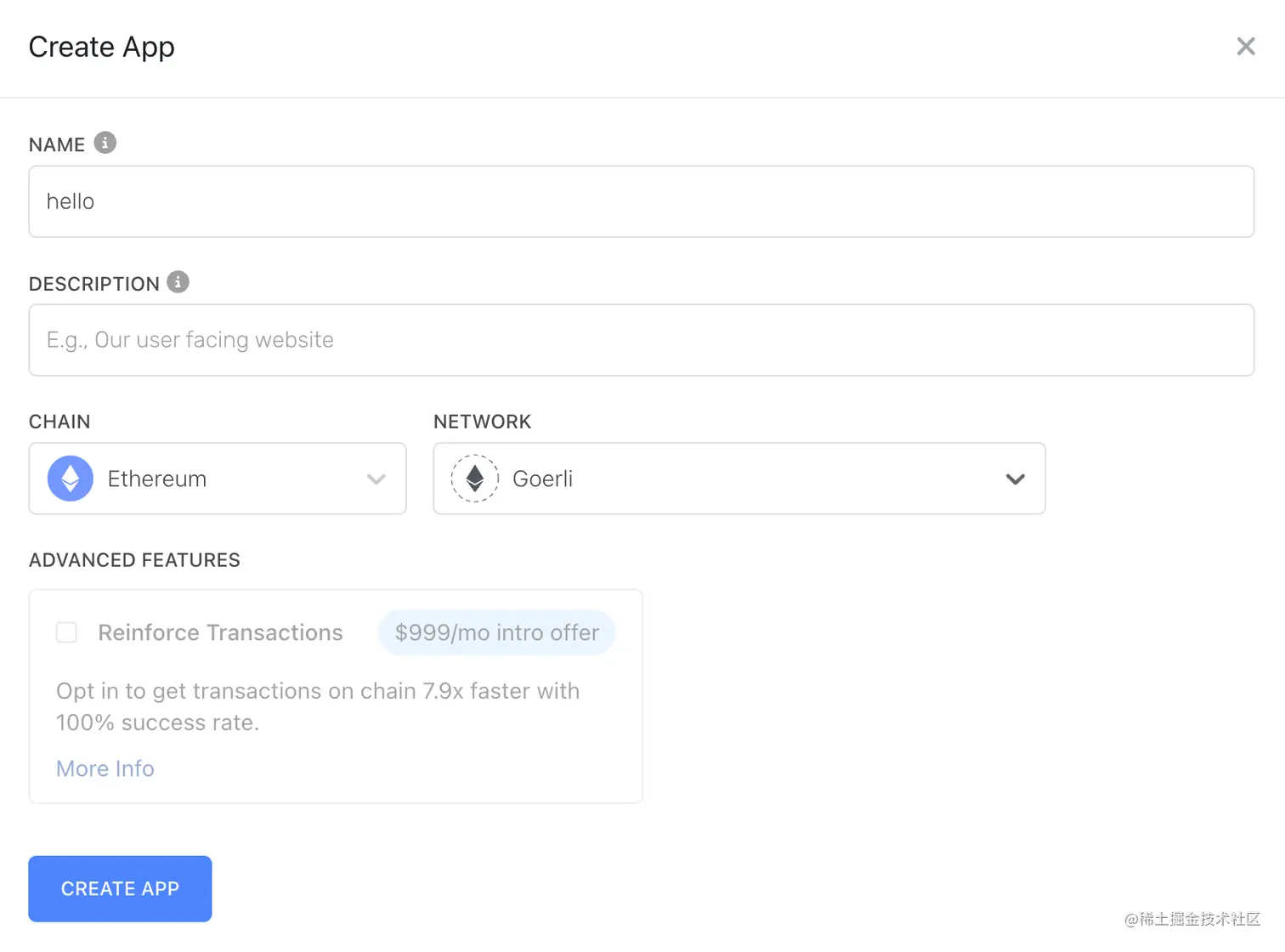Click the Goerli network diamond icon
The width and height of the screenshot is (1285, 952).
(x=474, y=479)
